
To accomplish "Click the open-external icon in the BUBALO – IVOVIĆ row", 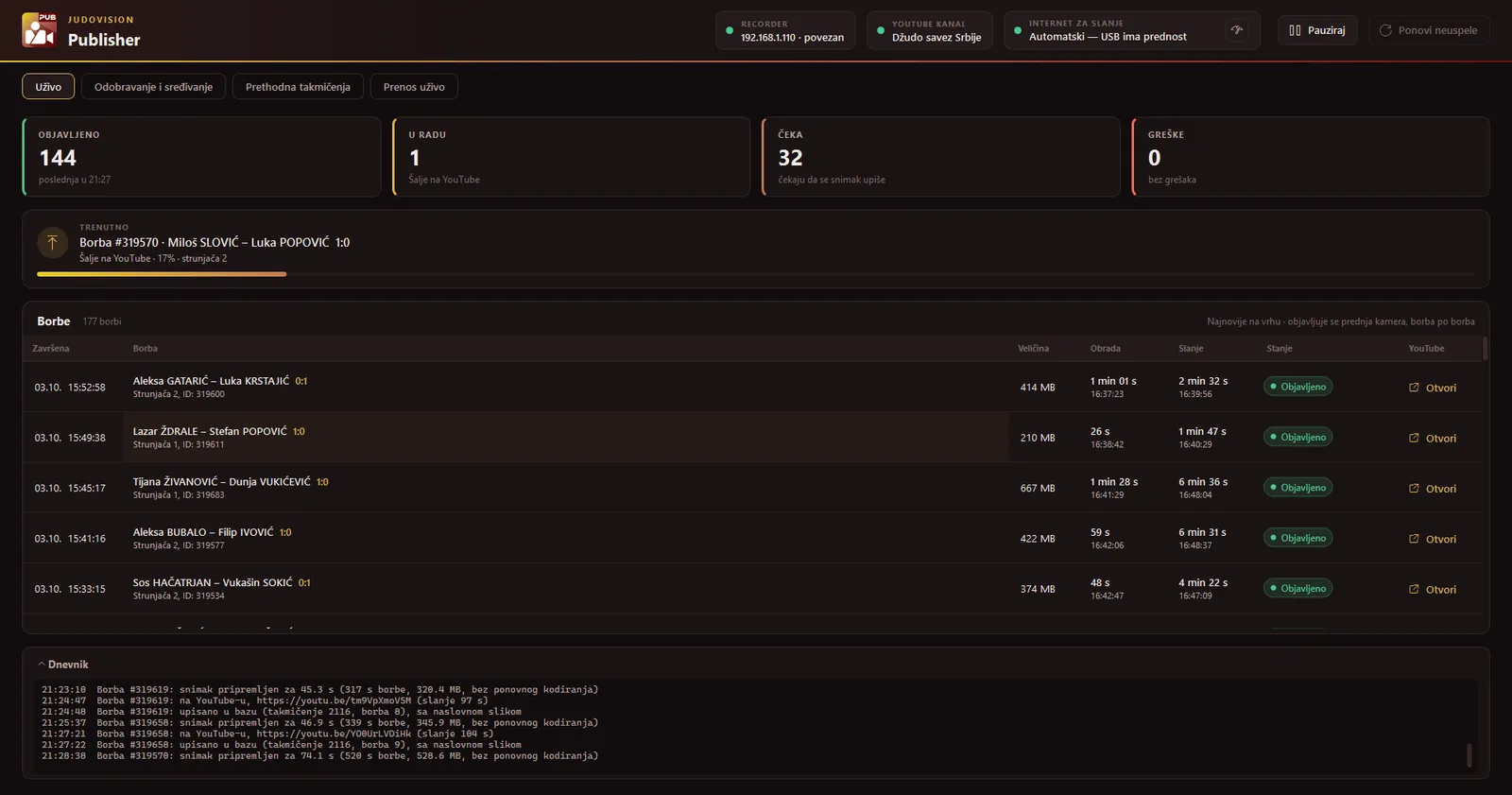I will [x=1414, y=539].
